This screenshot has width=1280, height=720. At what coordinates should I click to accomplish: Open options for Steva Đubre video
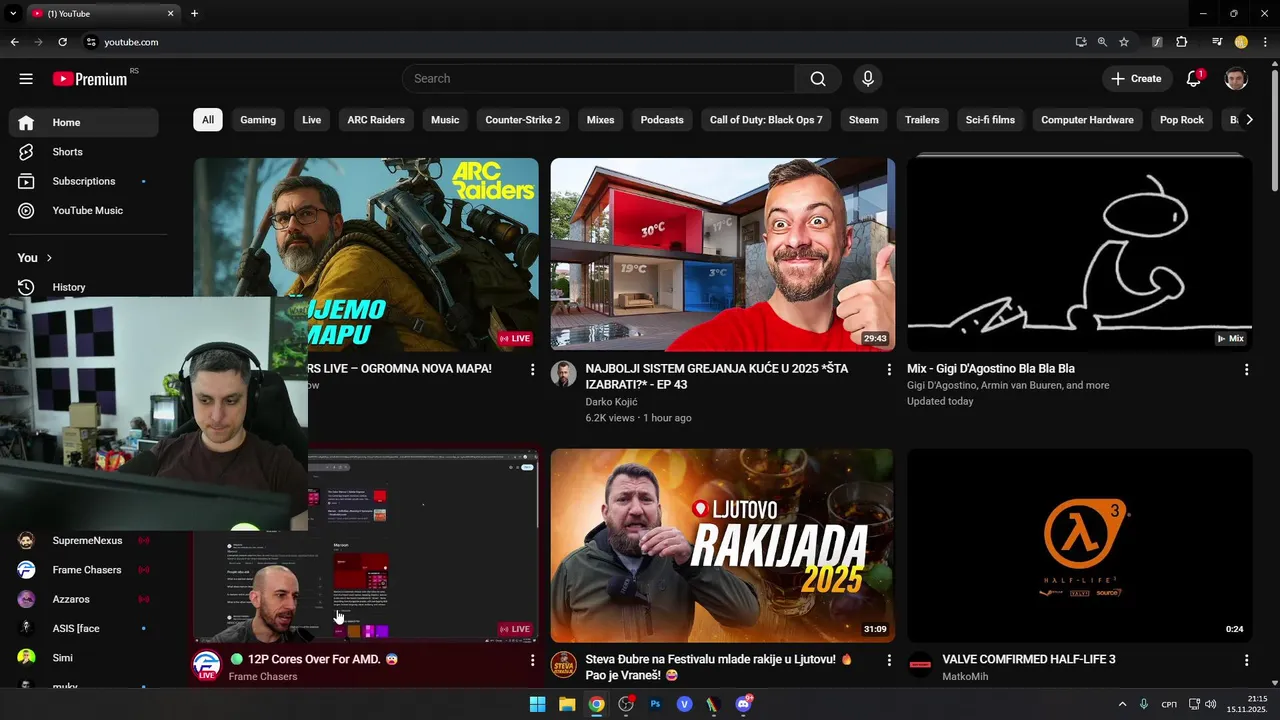click(x=889, y=661)
